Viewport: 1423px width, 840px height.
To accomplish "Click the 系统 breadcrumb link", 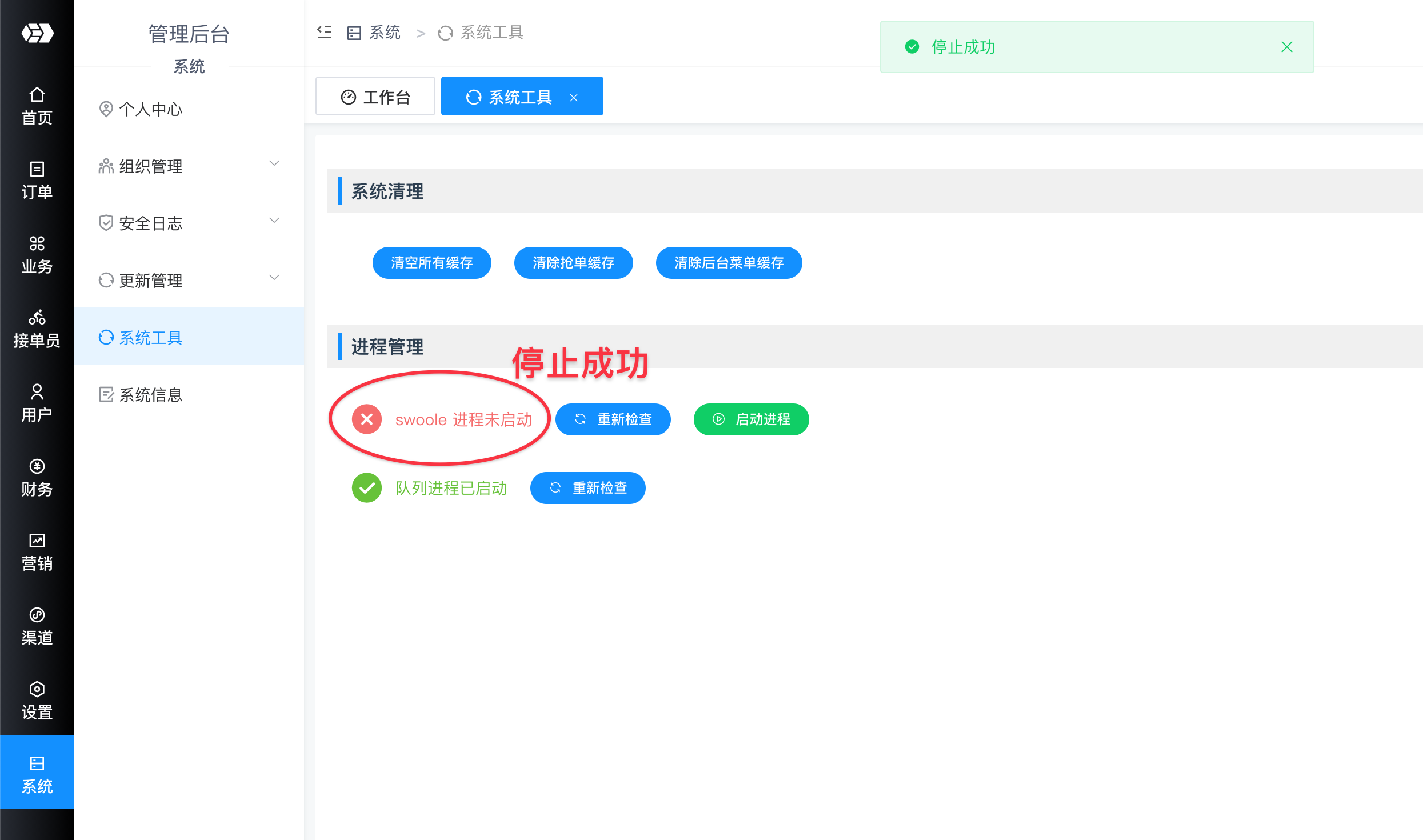I will click(374, 33).
